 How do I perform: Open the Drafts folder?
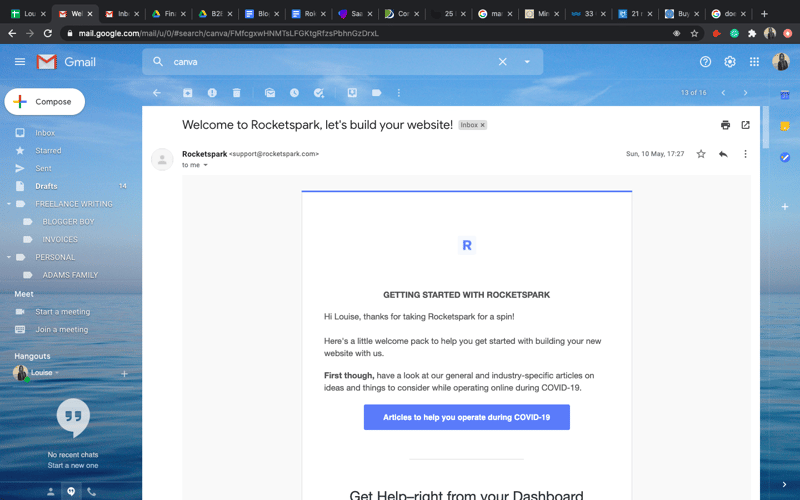46,186
